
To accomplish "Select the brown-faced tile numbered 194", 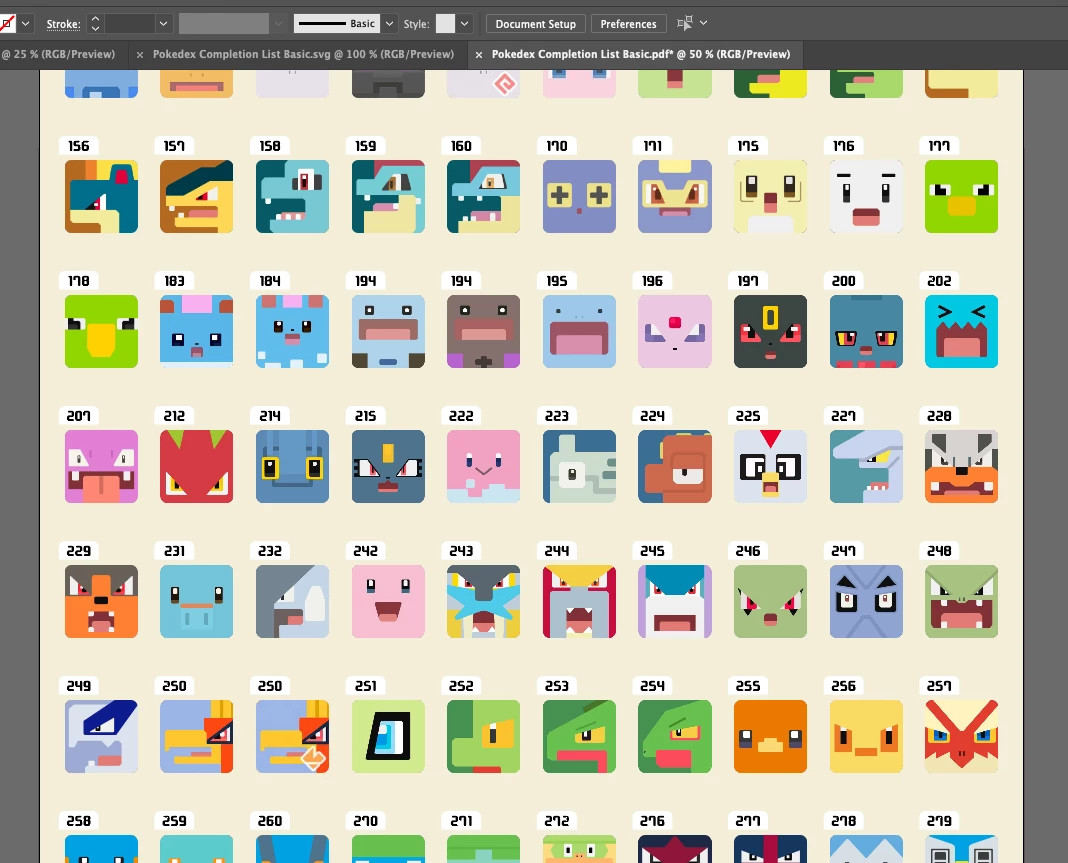I will (x=484, y=332).
